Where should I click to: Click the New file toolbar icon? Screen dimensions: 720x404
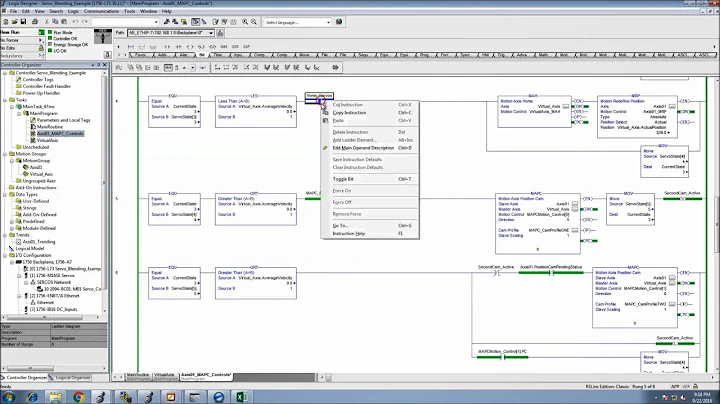point(6,22)
